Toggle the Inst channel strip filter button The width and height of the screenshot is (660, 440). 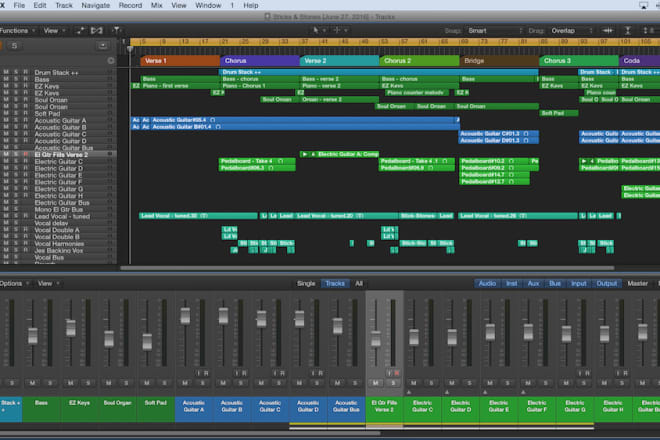click(511, 283)
